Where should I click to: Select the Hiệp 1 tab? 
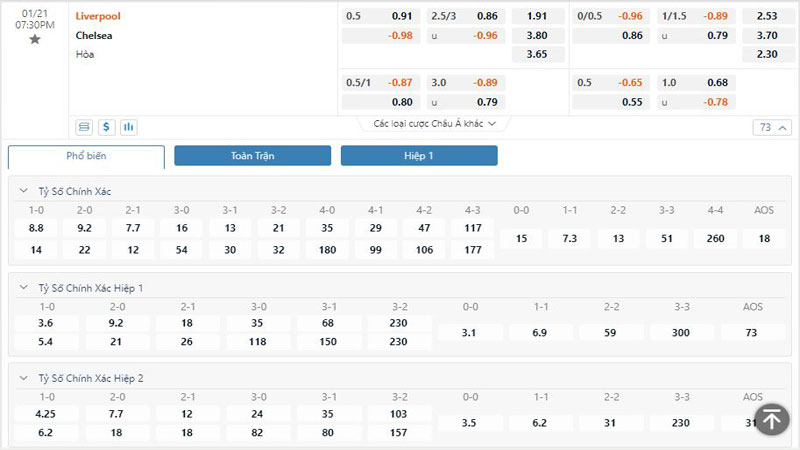(418, 156)
